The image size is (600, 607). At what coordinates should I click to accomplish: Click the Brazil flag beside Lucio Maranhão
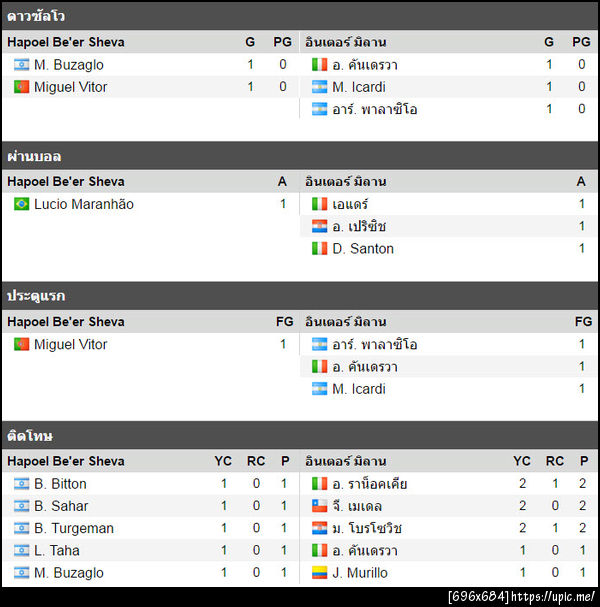point(22,204)
